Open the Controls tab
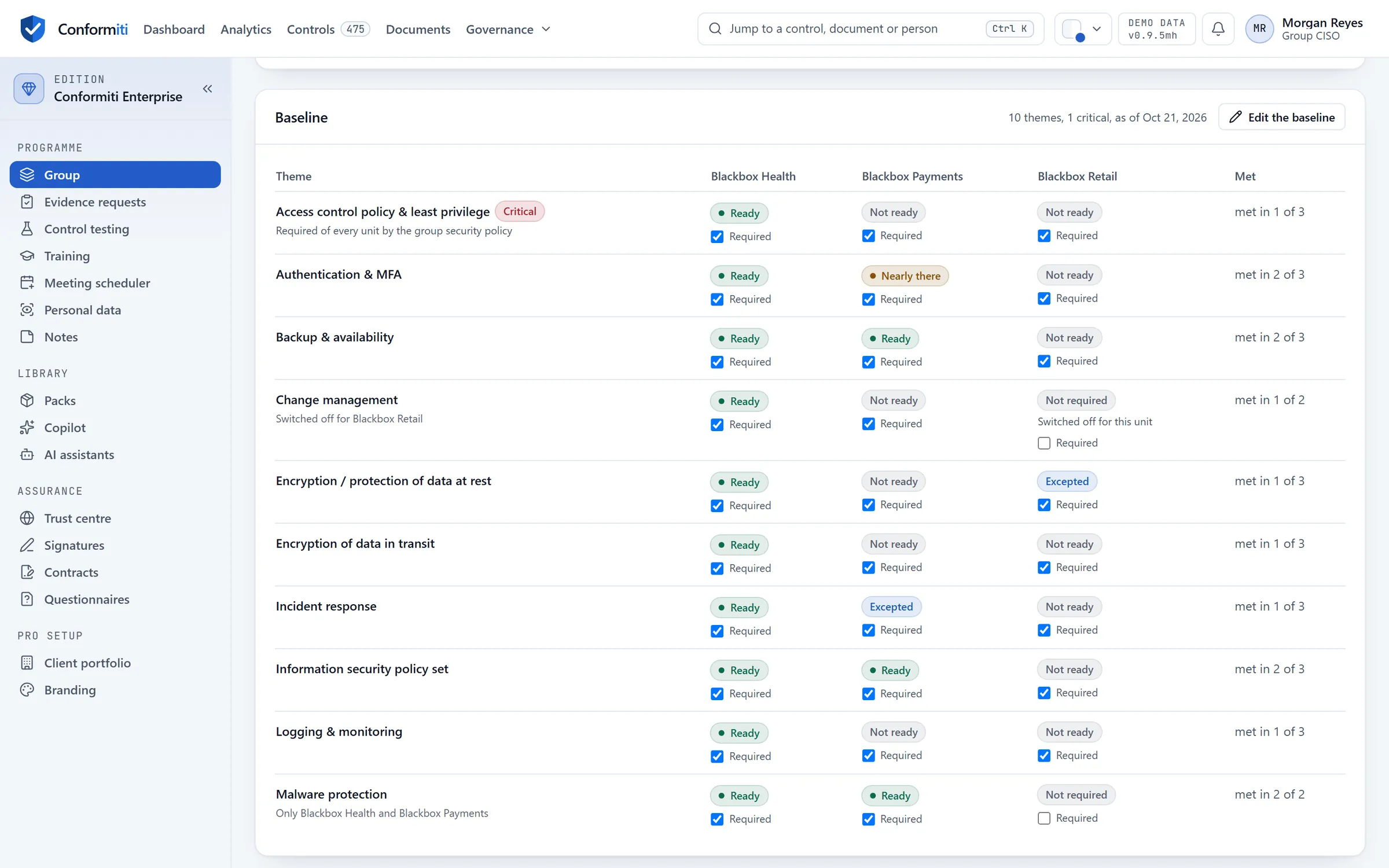The width and height of the screenshot is (1389, 868). coord(328,29)
